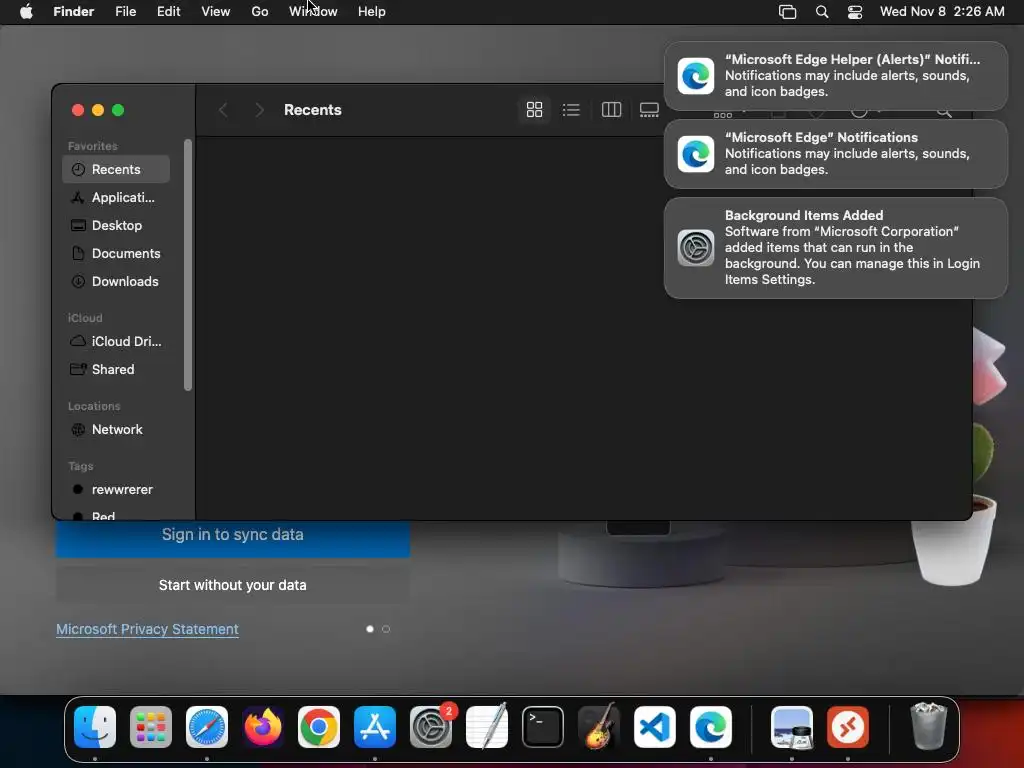Open the Edit menu
1024x768 pixels.
point(168,12)
